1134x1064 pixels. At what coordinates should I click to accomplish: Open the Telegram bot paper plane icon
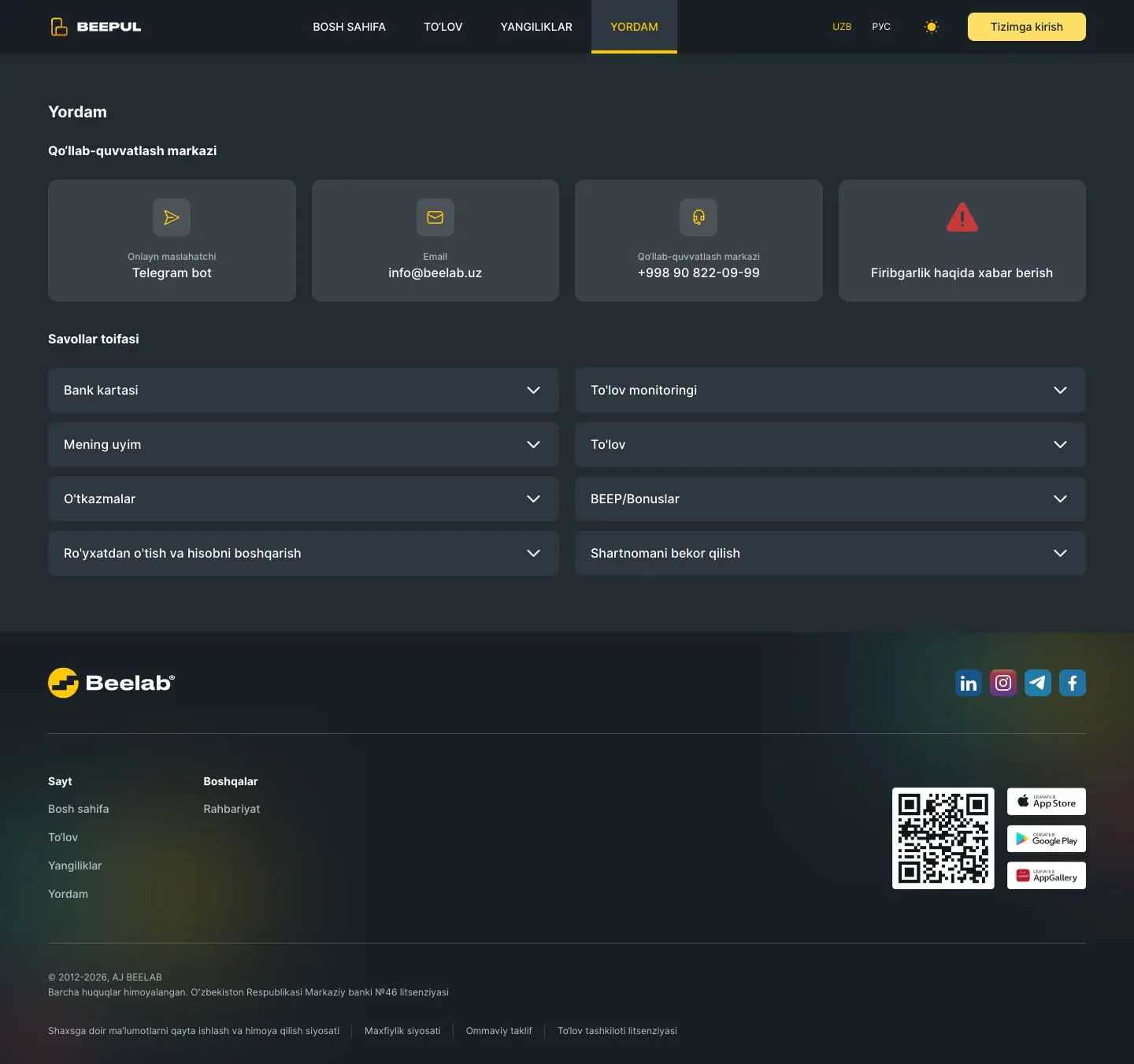(x=172, y=217)
